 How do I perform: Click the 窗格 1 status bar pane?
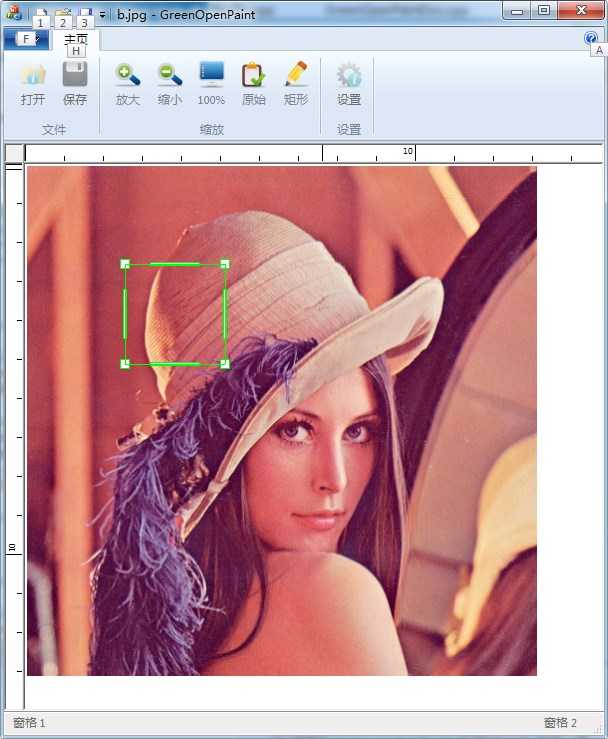(29, 723)
